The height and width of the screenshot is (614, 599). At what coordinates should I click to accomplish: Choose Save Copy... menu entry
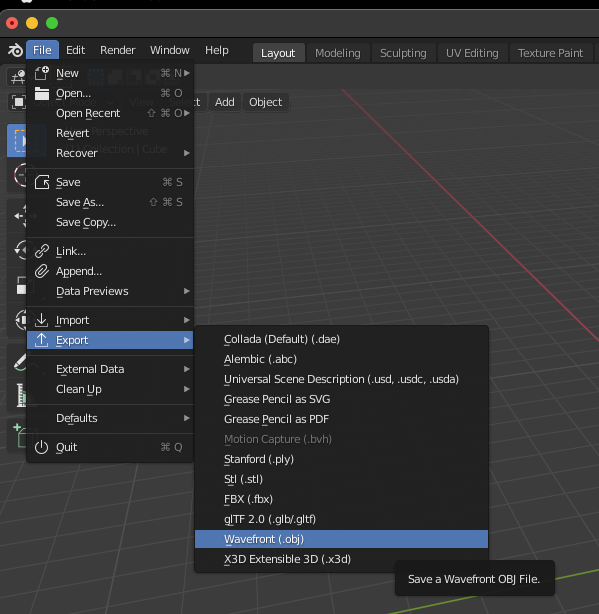pos(110,222)
